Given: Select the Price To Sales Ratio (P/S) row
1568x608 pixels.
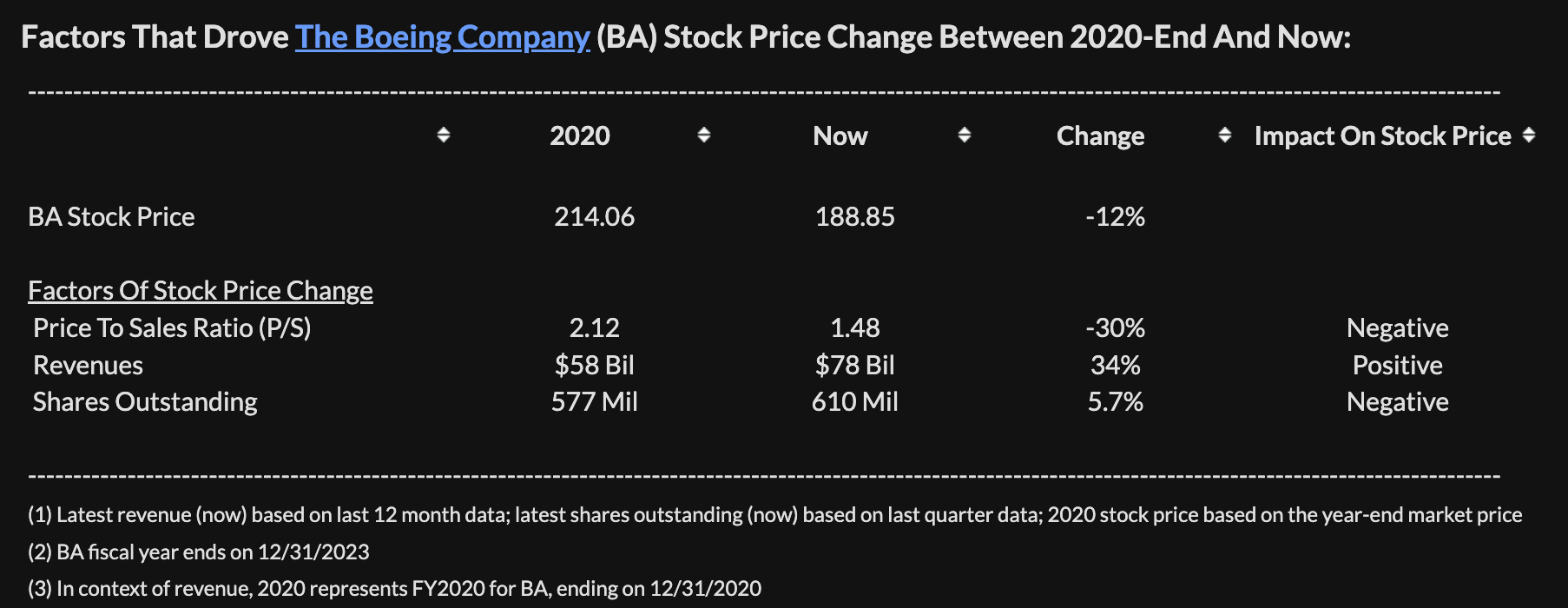Looking at the screenshot, I should pos(172,328).
